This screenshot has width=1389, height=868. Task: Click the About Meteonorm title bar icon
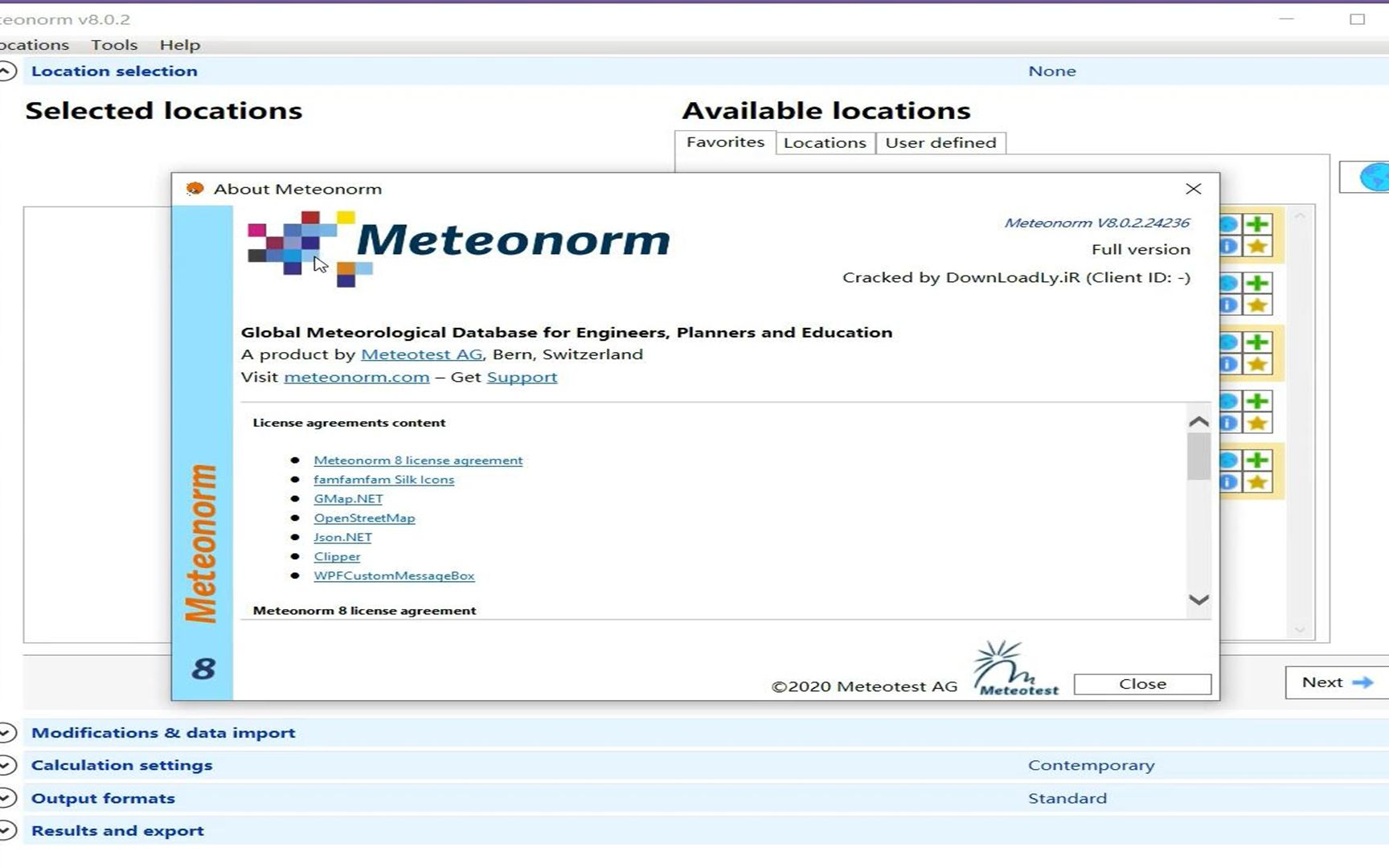[x=195, y=189]
